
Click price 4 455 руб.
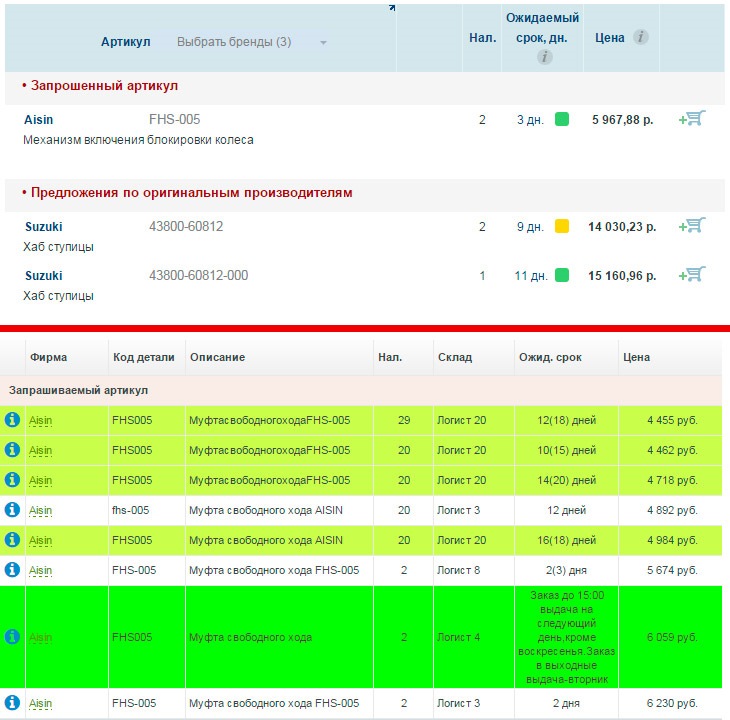(672, 420)
